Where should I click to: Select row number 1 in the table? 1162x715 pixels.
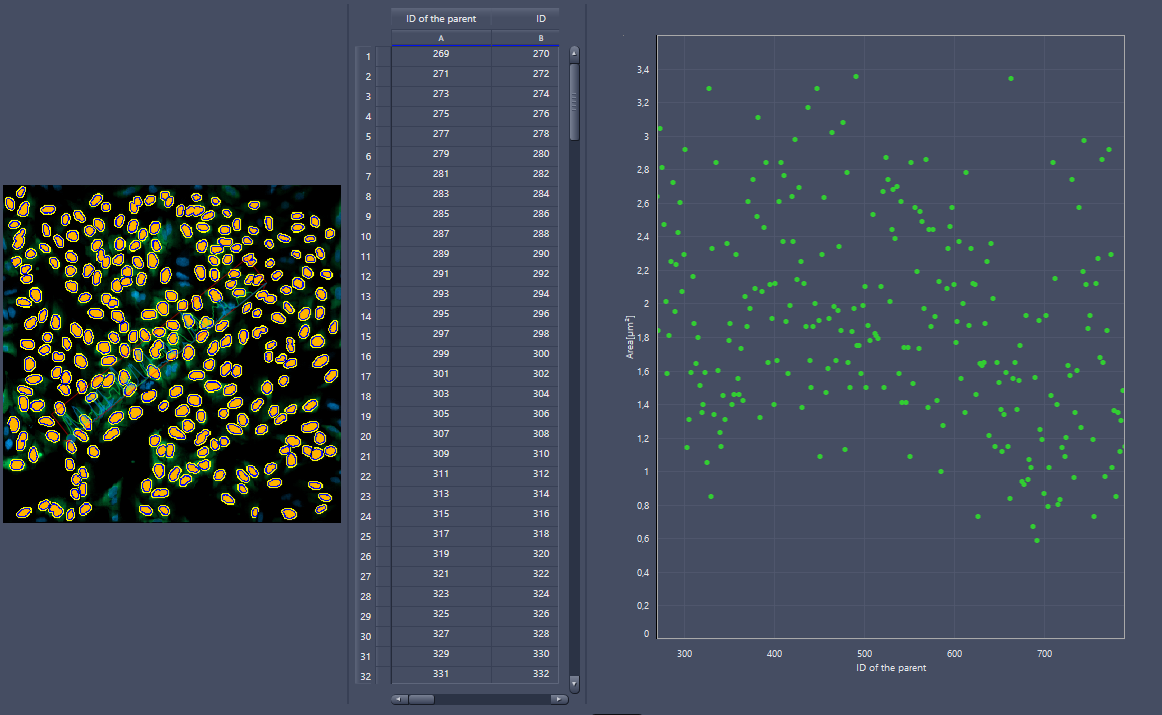click(x=366, y=57)
